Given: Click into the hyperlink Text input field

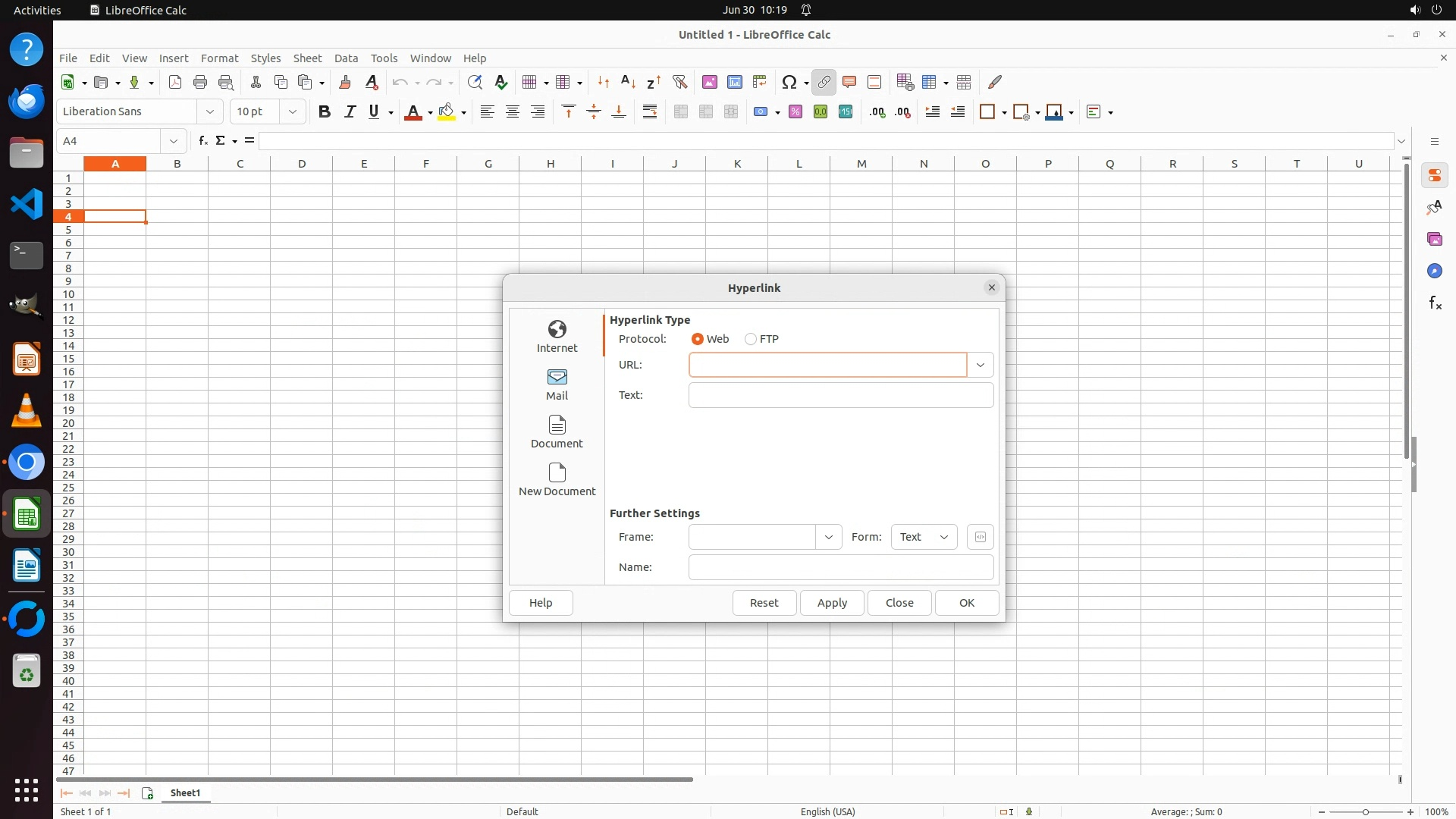Looking at the screenshot, I should pos(840,395).
